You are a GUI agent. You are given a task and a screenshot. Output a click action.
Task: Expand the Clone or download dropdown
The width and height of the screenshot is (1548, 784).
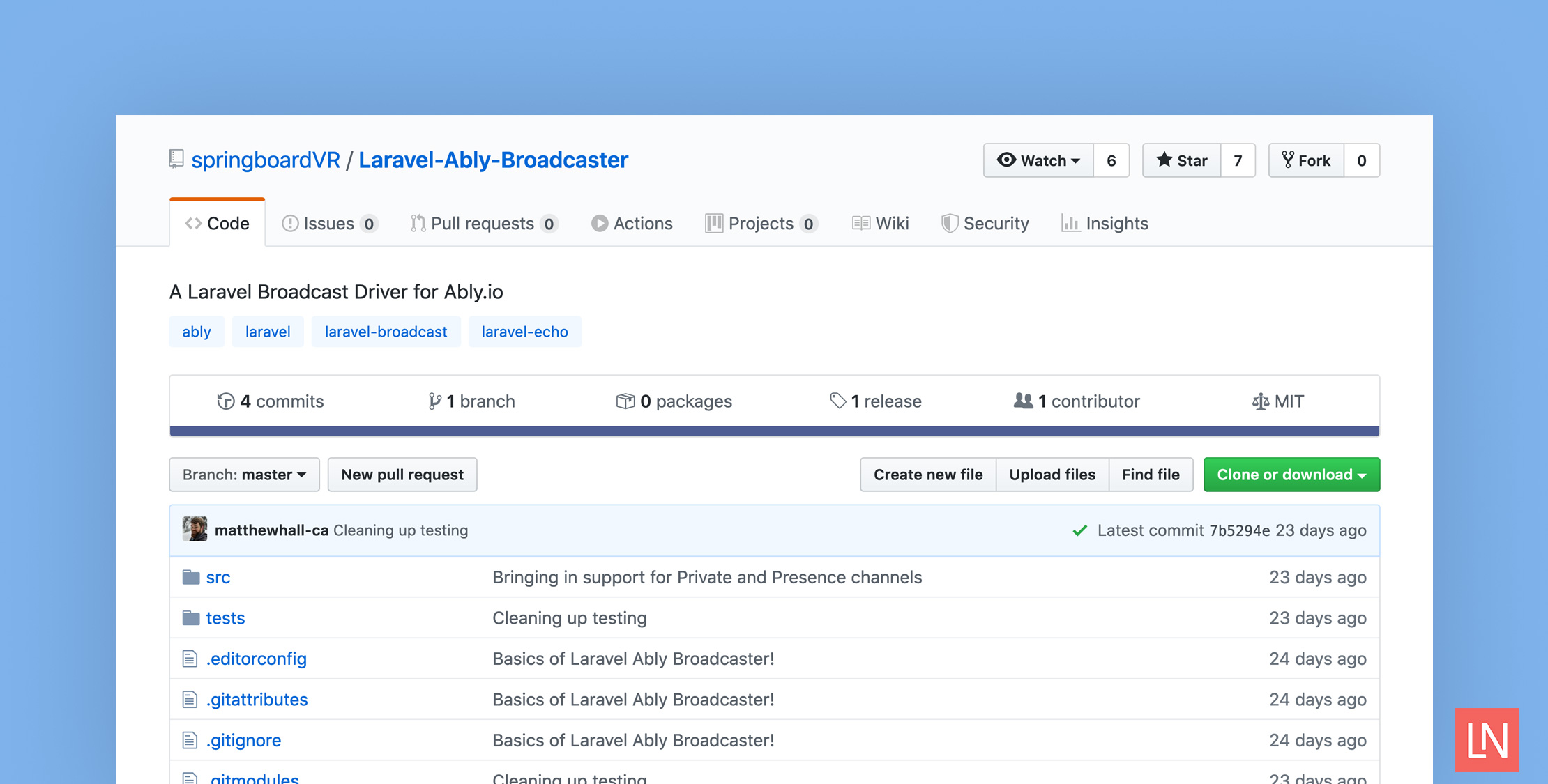pyautogui.click(x=1291, y=475)
